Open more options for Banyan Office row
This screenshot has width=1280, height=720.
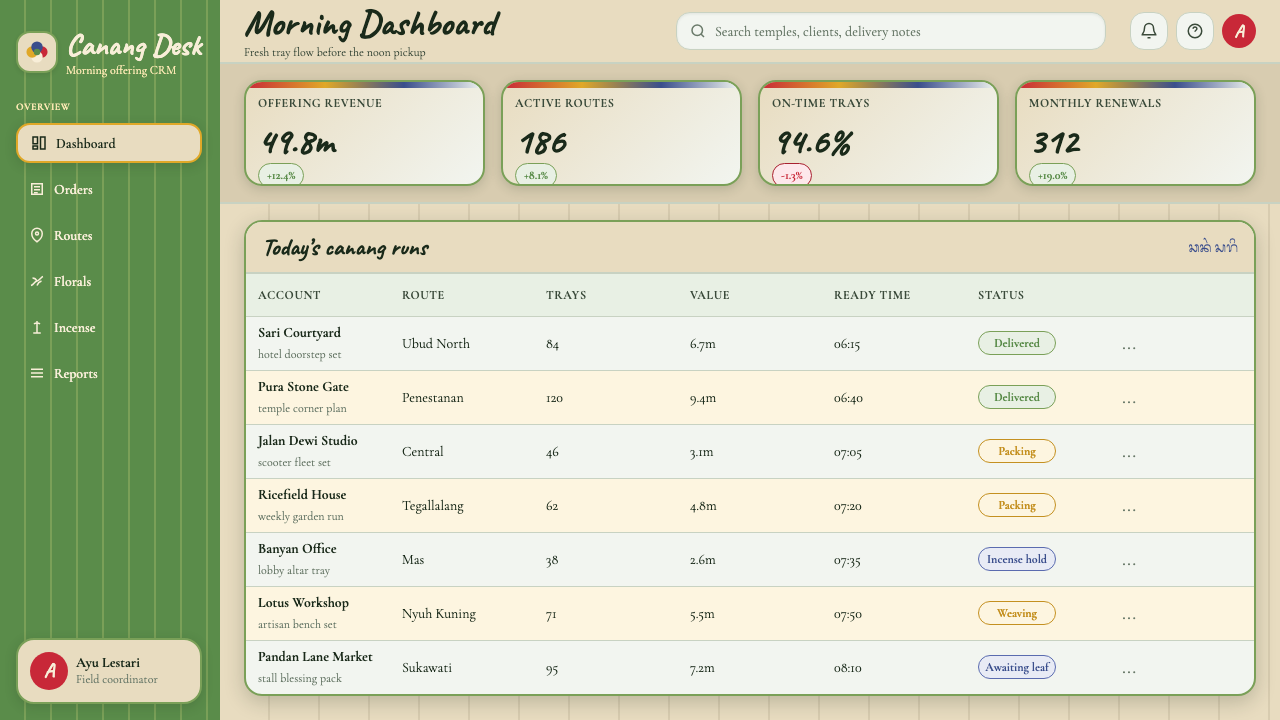point(1129,560)
